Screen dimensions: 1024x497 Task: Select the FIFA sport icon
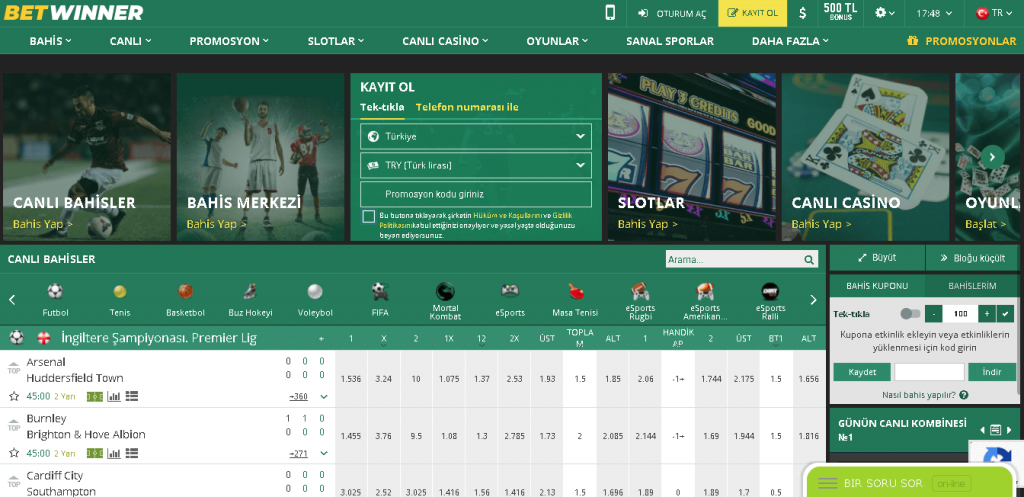380,291
